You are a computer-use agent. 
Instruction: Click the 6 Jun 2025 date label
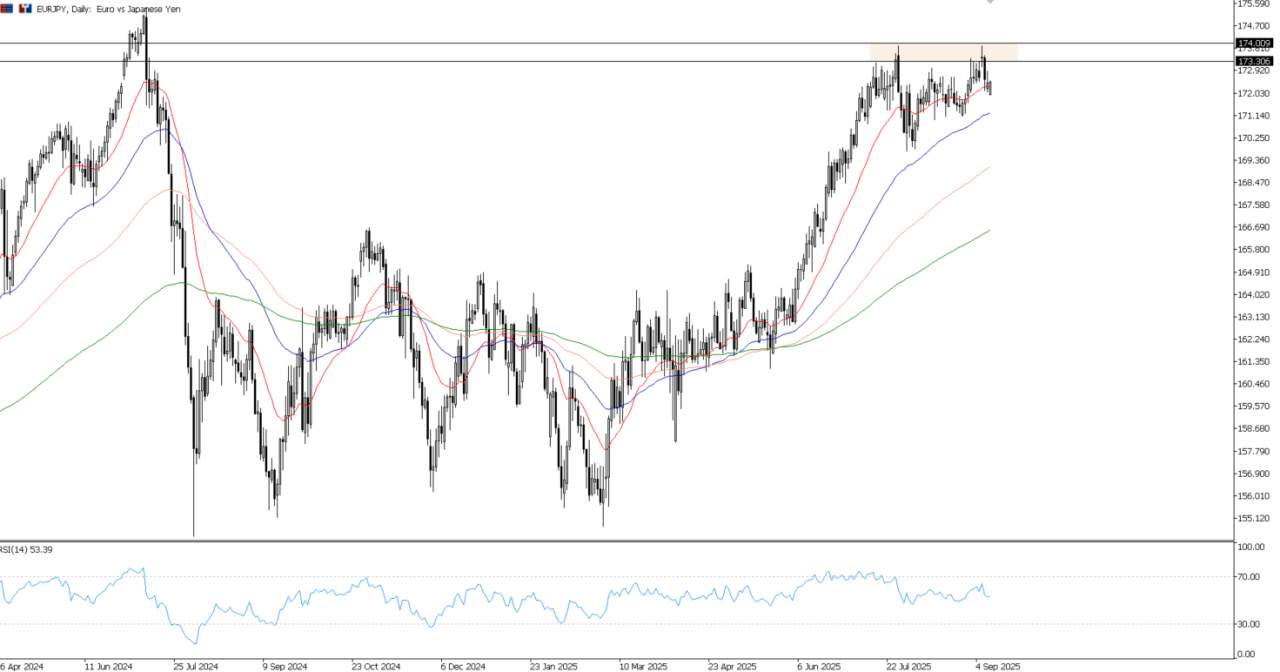pyautogui.click(x=819, y=665)
